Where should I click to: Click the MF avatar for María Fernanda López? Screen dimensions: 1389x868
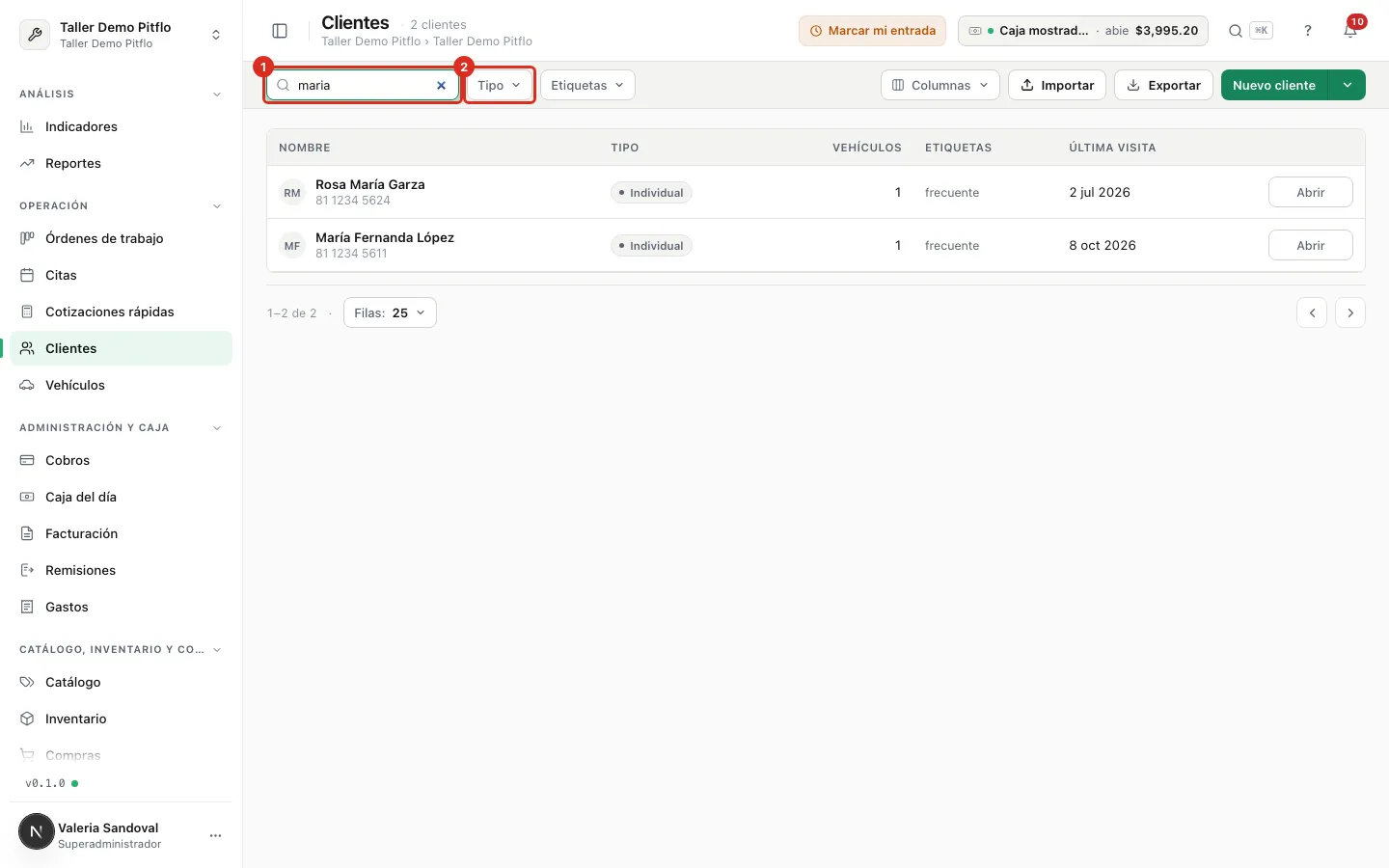[292, 246]
